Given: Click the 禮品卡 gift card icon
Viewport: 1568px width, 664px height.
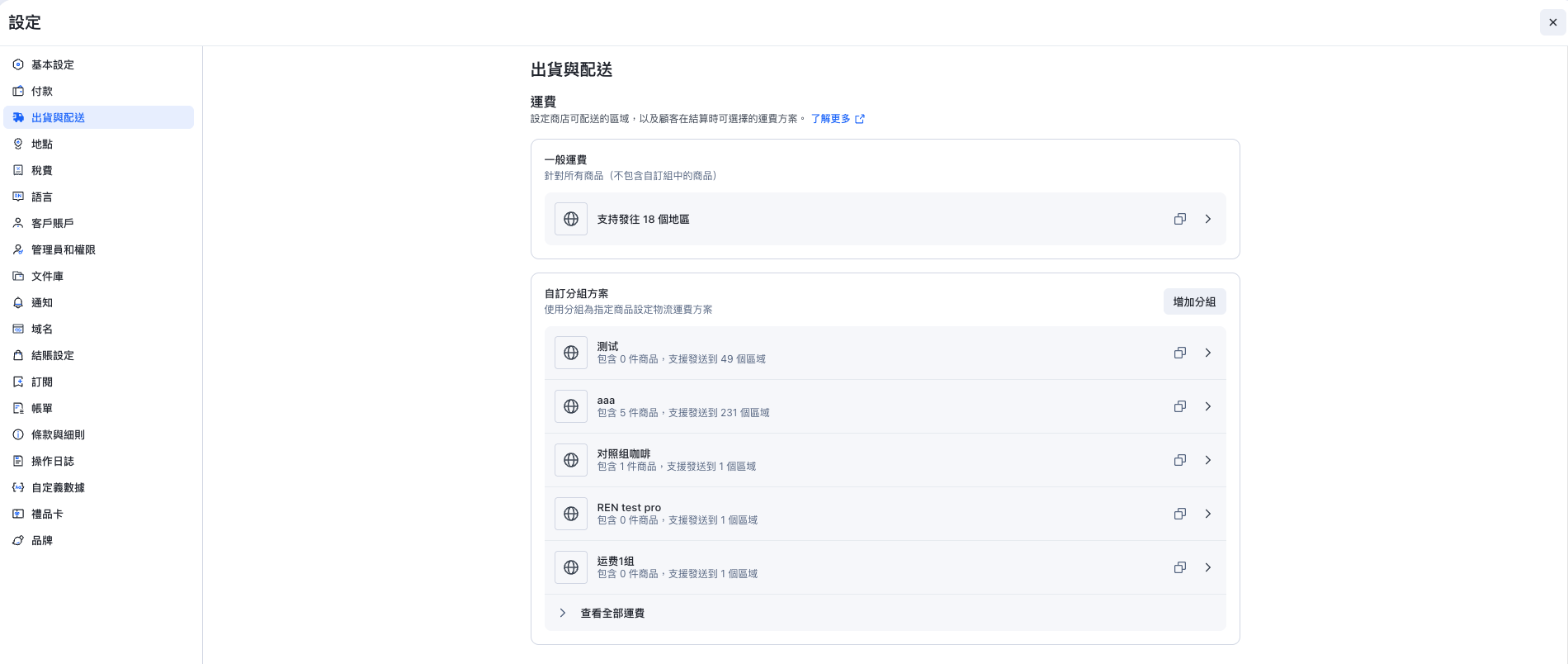Looking at the screenshot, I should click(18, 514).
